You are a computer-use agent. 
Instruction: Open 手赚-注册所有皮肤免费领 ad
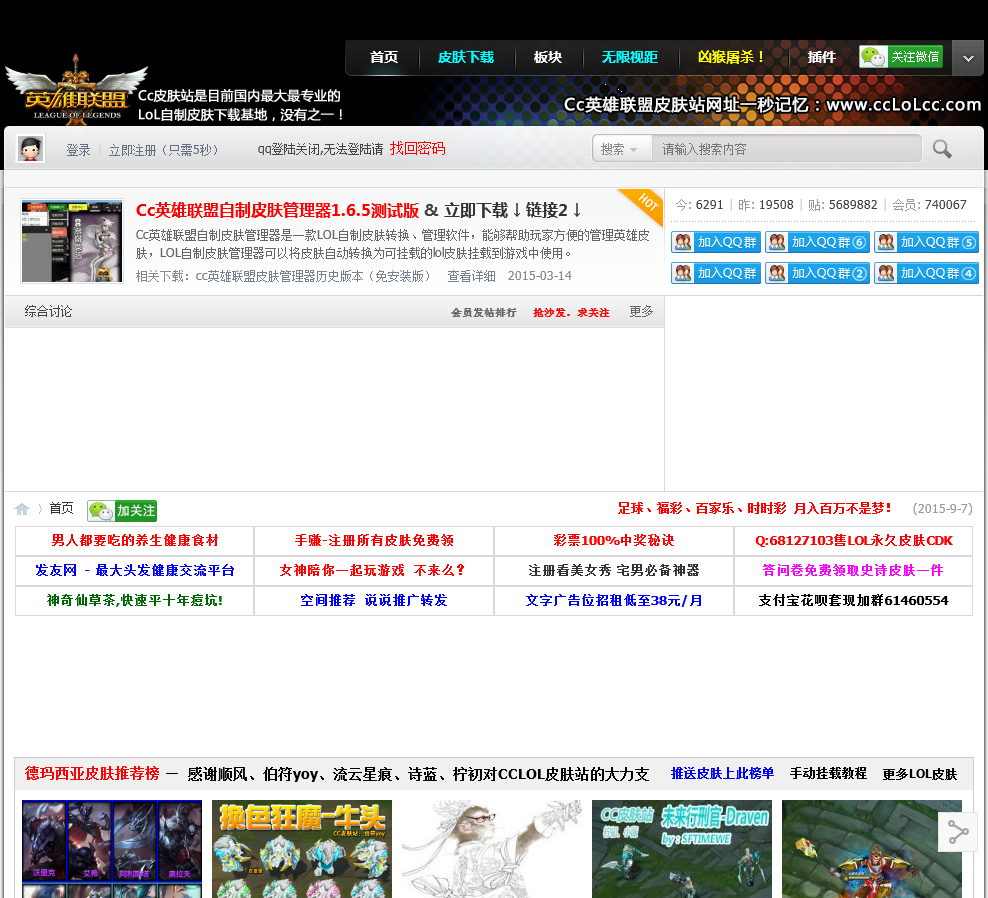[x=374, y=541]
